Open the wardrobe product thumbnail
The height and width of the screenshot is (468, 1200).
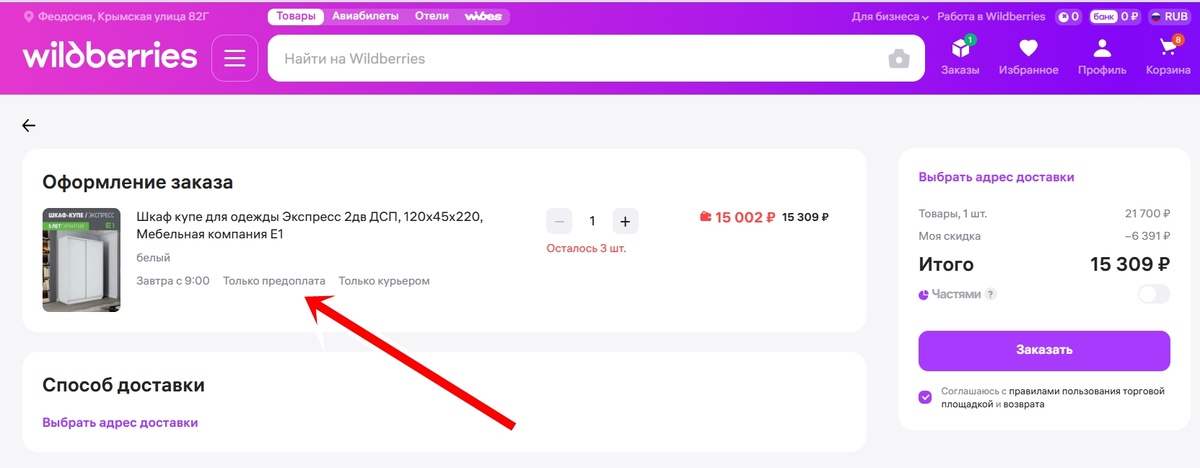pyautogui.click(x=82, y=260)
